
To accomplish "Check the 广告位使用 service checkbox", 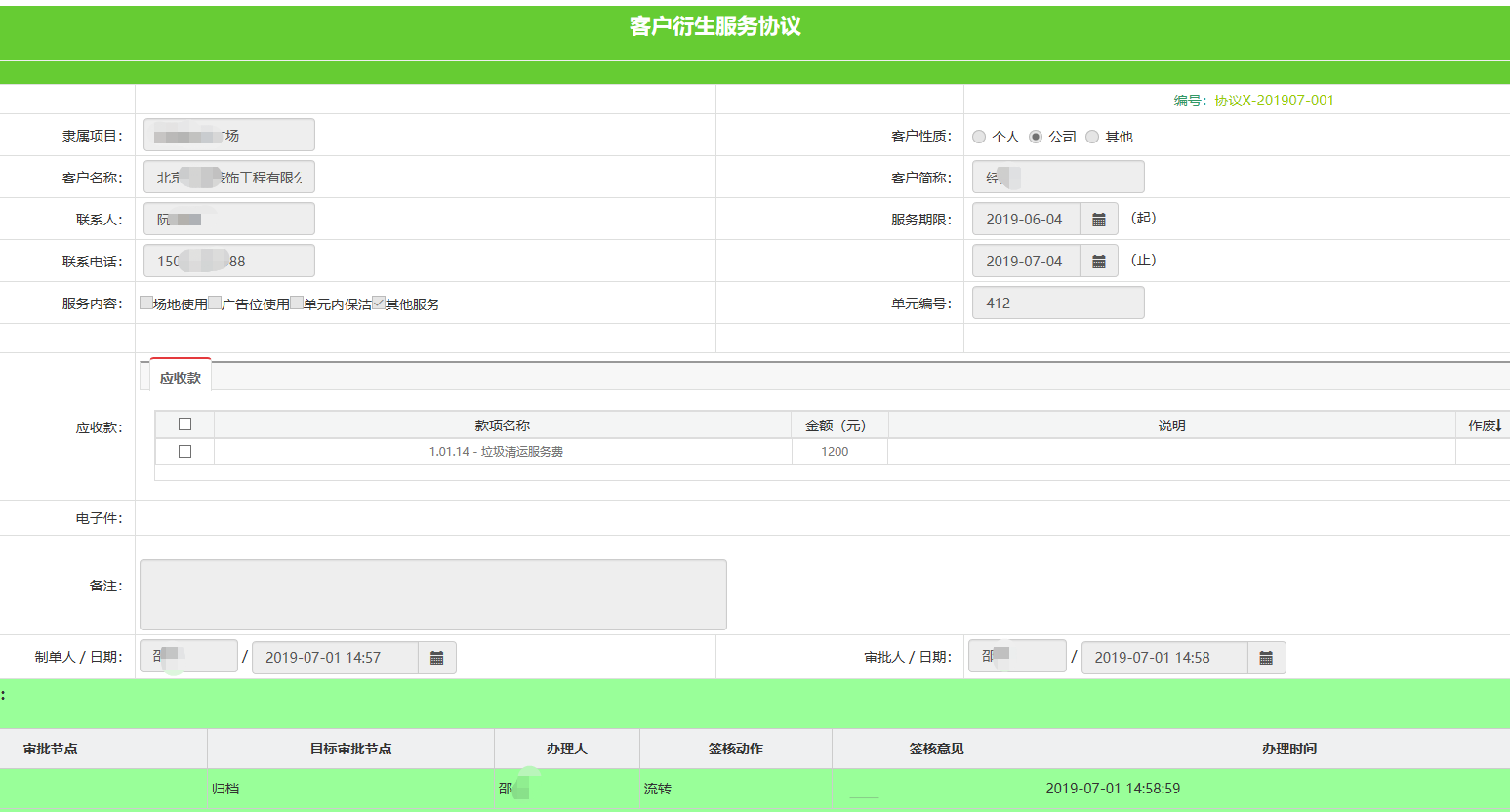I will (215, 303).
